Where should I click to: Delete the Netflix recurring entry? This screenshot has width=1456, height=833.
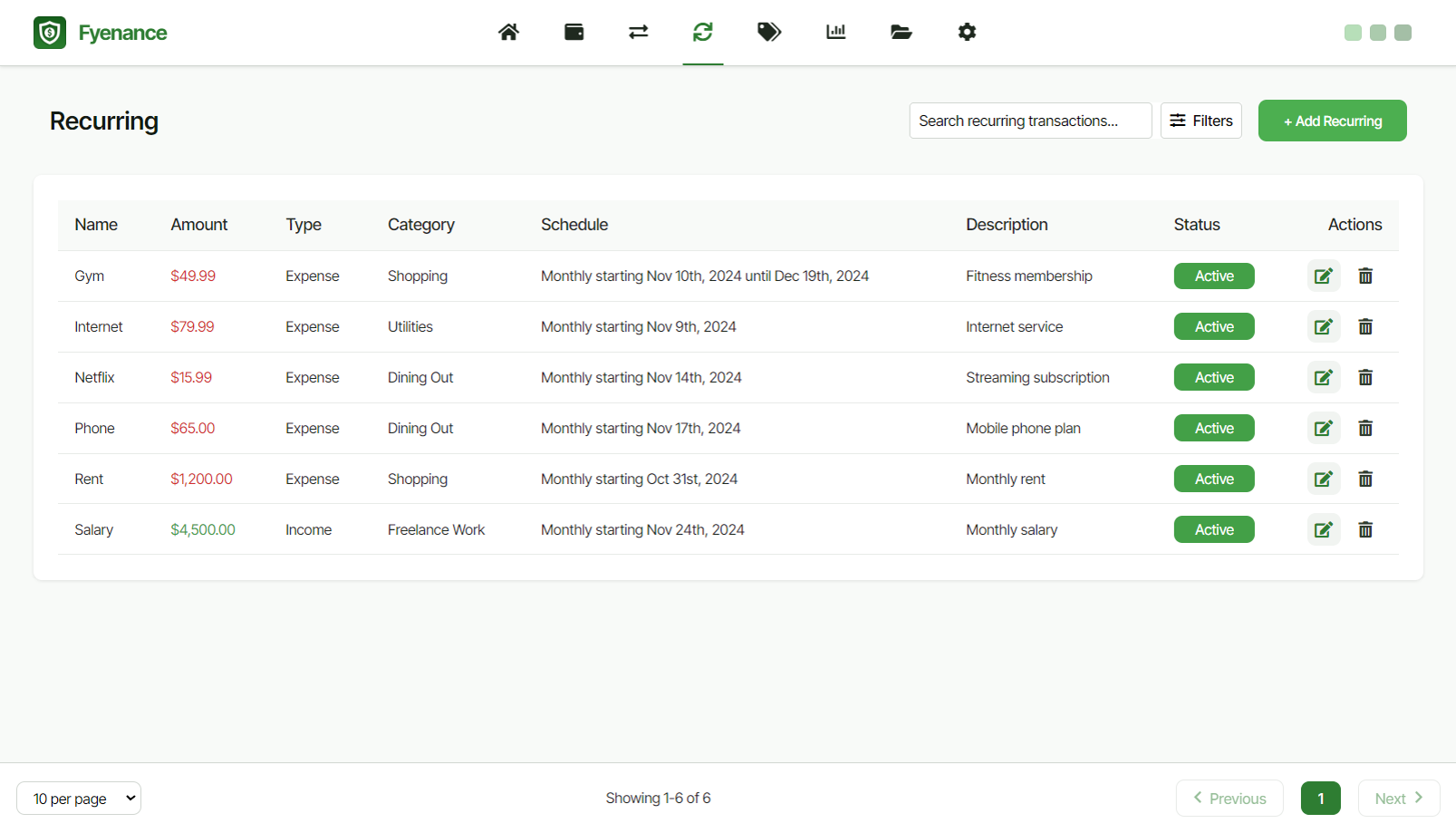pyautogui.click(x=1365, y=377)
